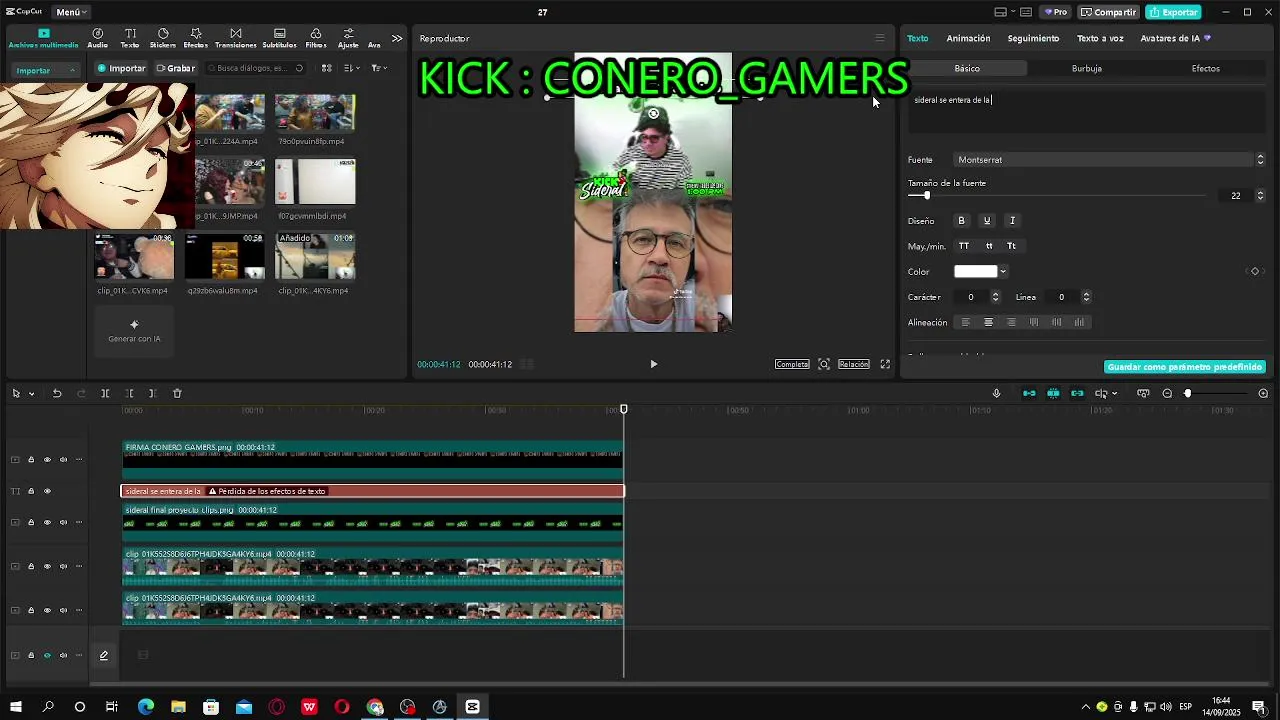Switch to the Avatares de IA tab
The height and width of the screenshot is (720, 1280).
coord(1175,38)
